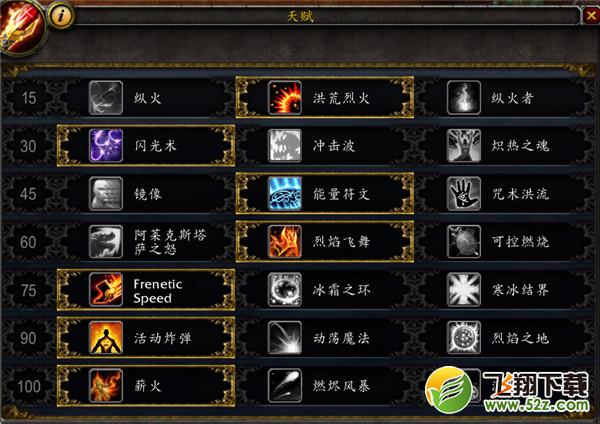Pick the 炽热之魂 talent icon
600x424 pixels.
(x=464, y=146)
